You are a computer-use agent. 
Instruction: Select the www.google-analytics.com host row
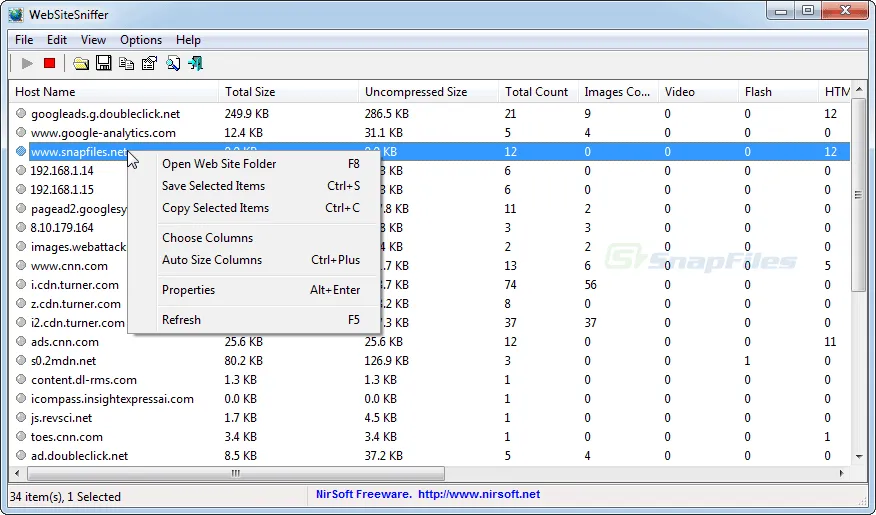coord(430,133)
